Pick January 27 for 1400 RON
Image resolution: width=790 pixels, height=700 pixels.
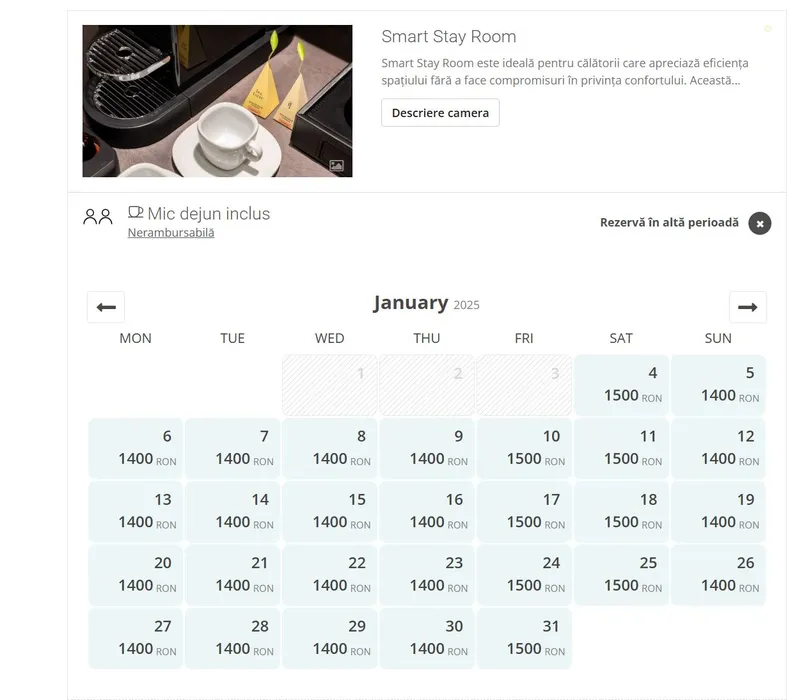136,638
